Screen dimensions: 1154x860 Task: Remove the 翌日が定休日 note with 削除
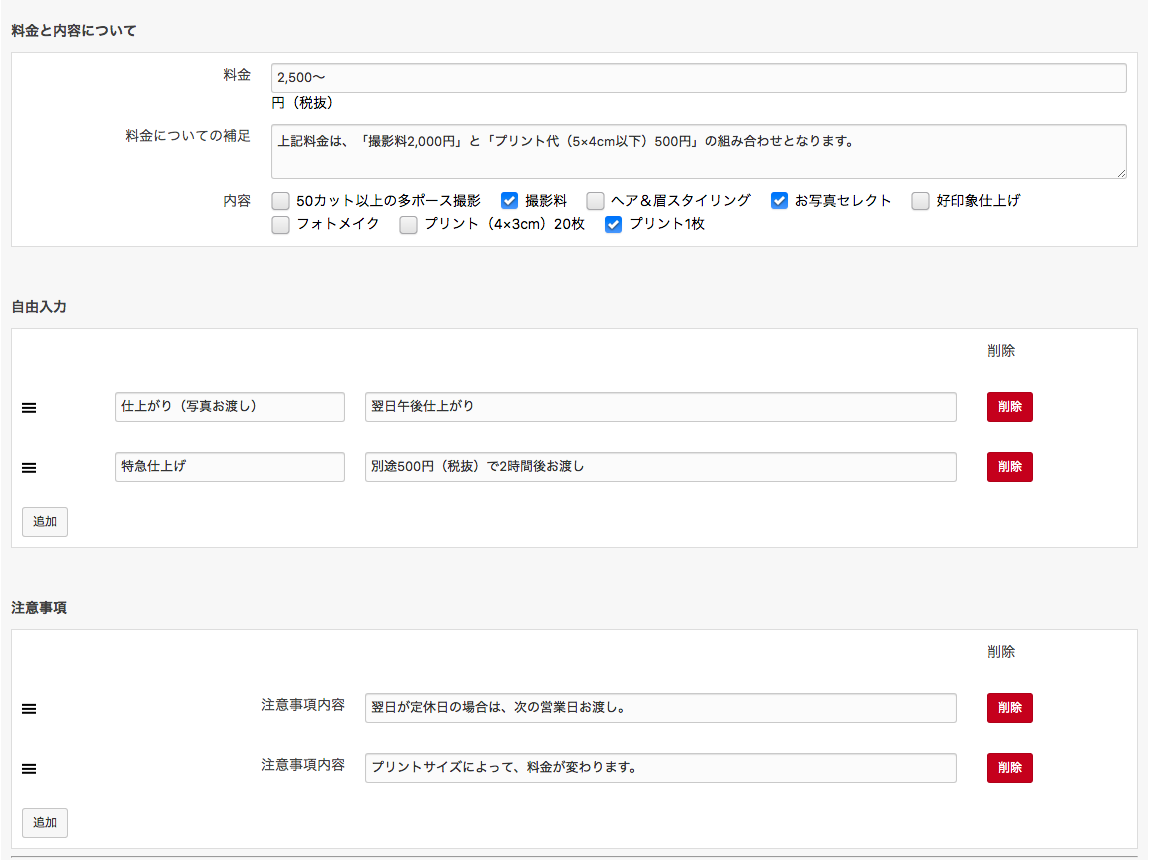[x=1009, y=708]
